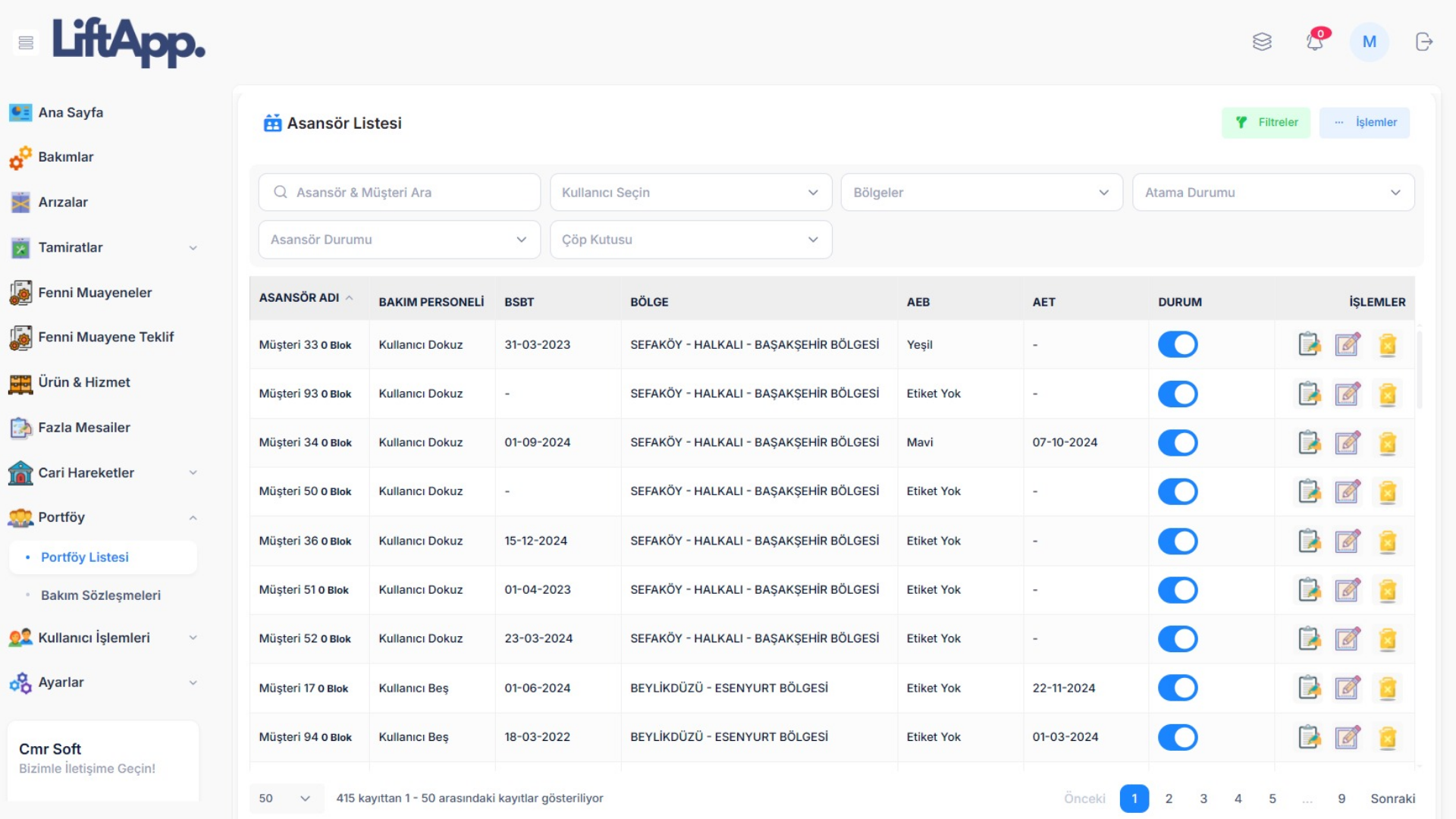This screenshot has height=819, width=1456.
Task: Click edit pencil icon for Müşteri 33
Action: tap(1348, 344)
